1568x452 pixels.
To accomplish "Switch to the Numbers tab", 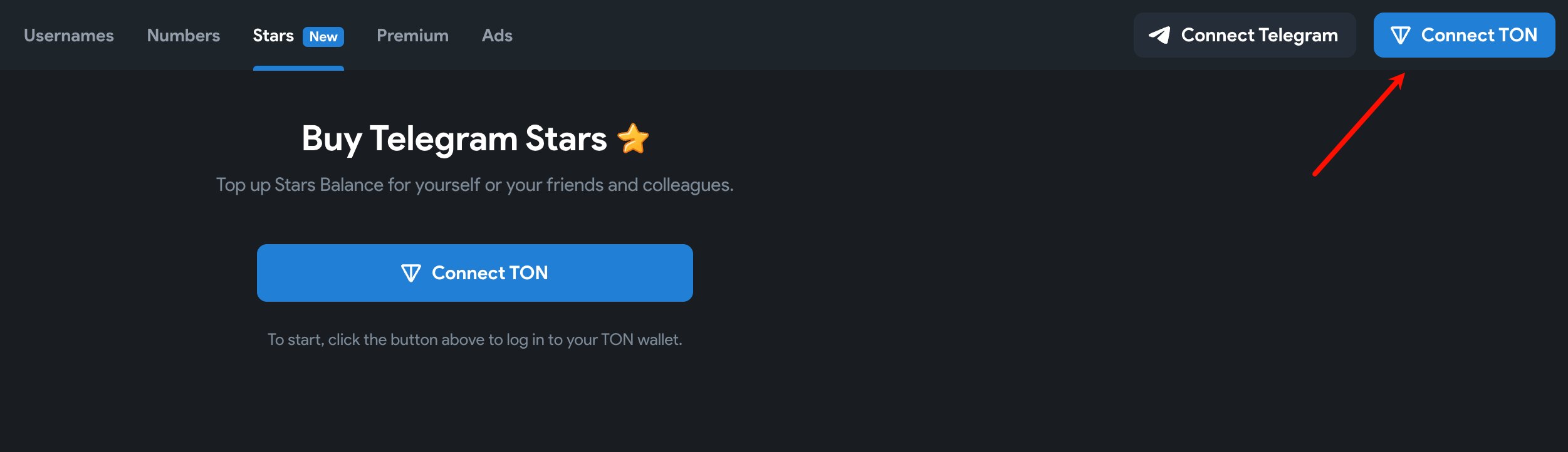I will pyautogui.click(x=183, y=36).
